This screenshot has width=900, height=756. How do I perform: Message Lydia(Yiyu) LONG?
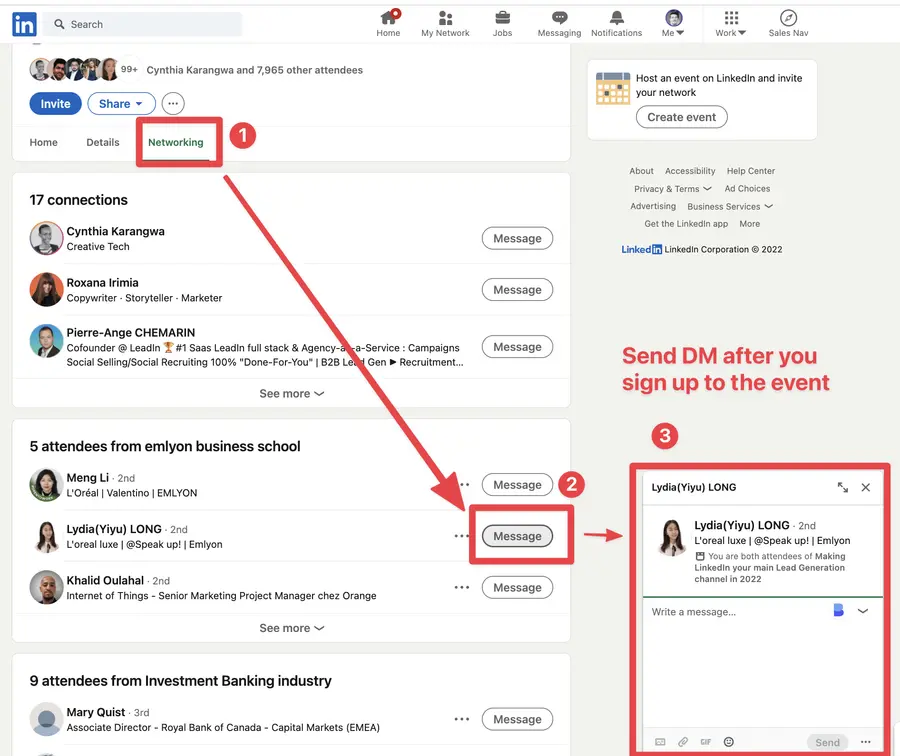point(517,536)
